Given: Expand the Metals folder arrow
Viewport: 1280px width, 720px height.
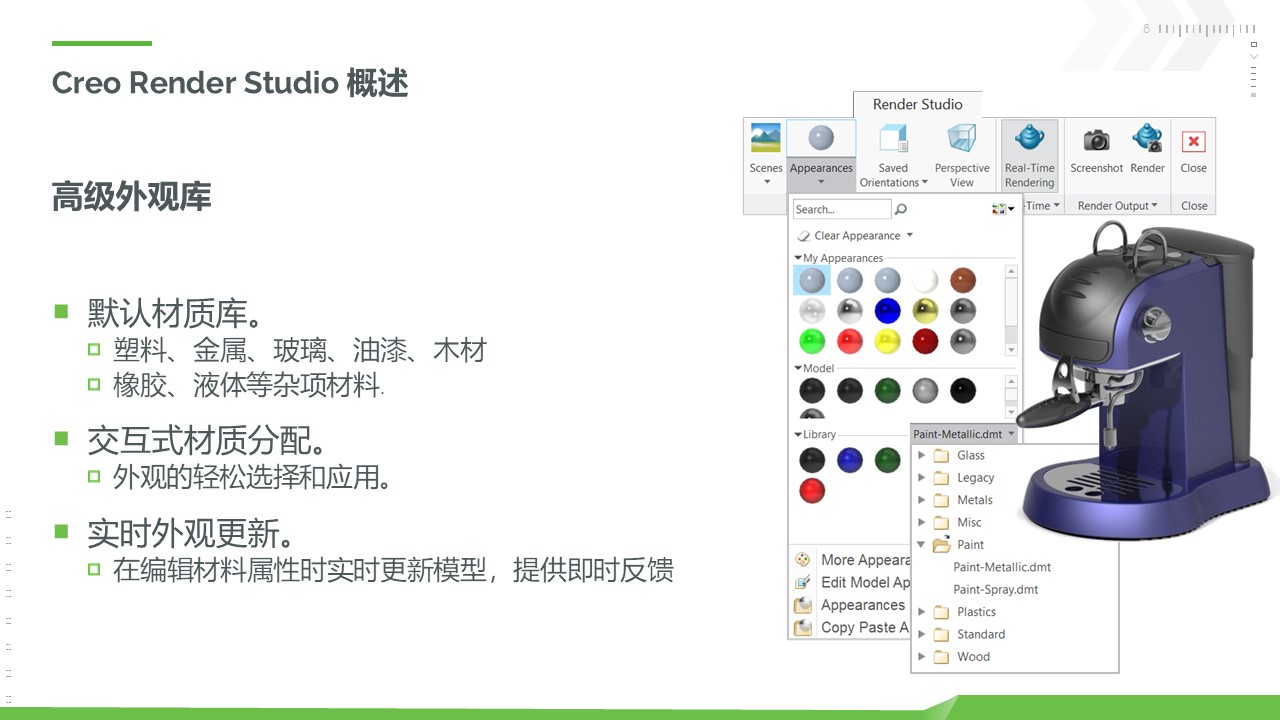Looking at the screenshot, I should point(922,500).
